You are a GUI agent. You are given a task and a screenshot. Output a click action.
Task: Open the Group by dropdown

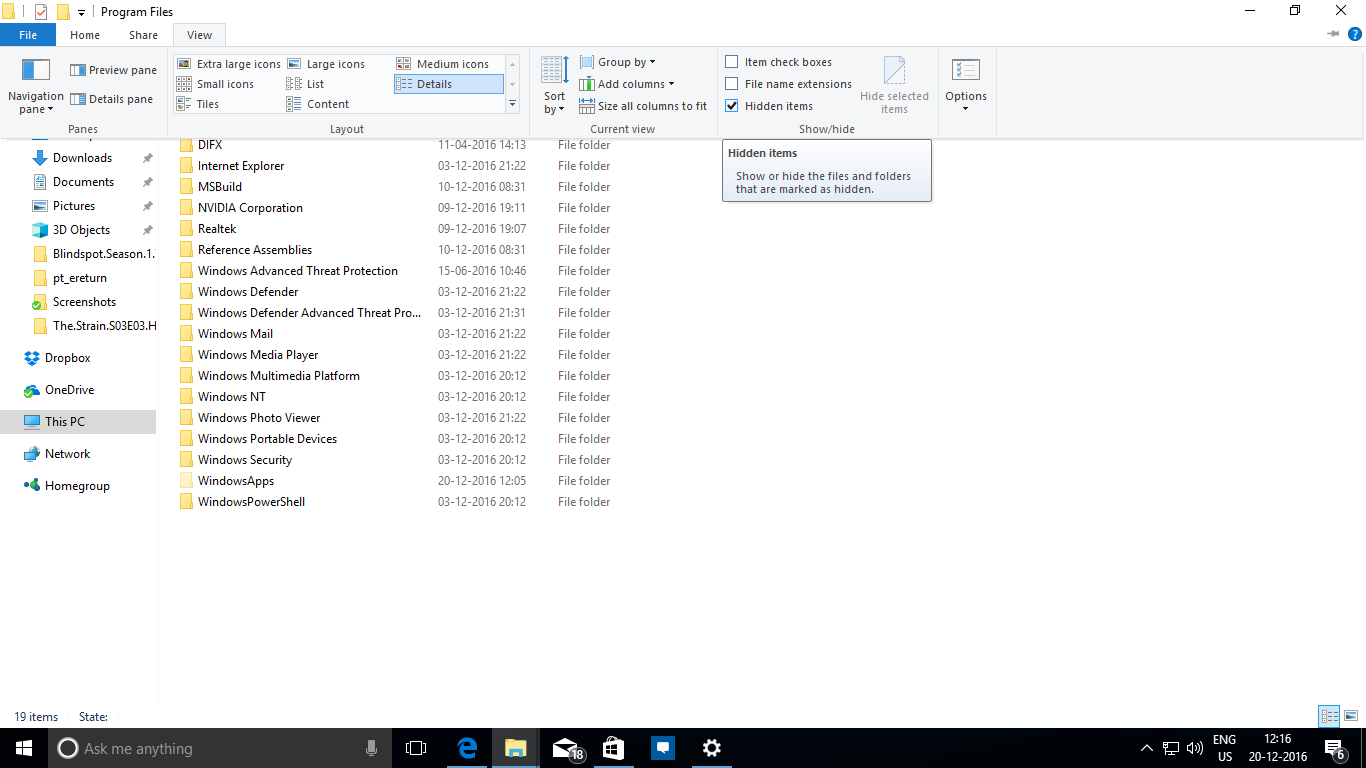(x=617, y=62)
